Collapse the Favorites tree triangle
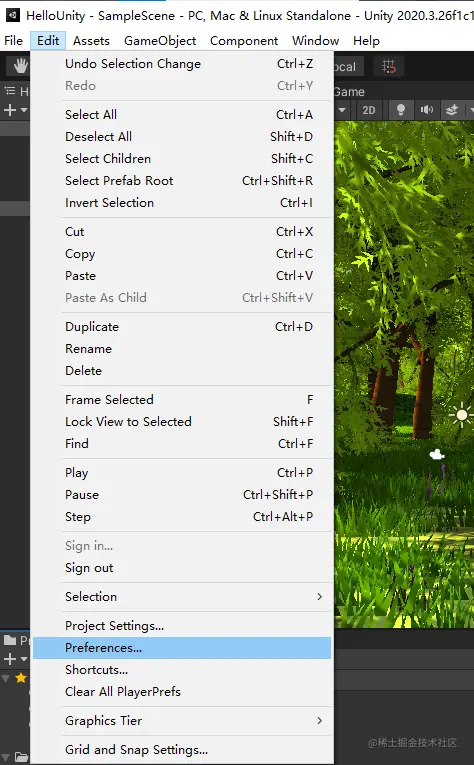The height and width of the screenshot is (765, 474). (x=6, y=678)
